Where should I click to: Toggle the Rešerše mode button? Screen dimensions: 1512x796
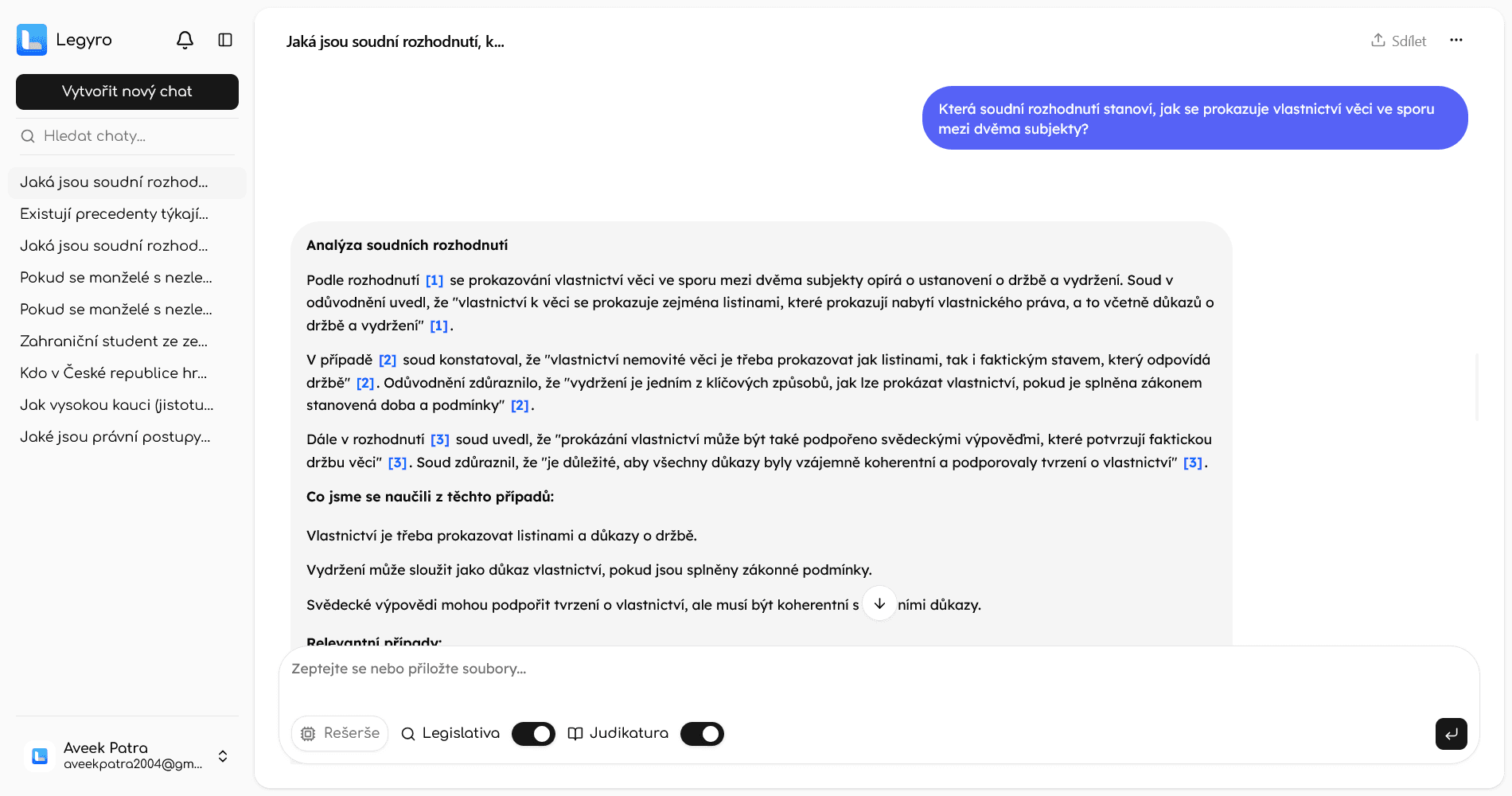(x=340, y=733)
